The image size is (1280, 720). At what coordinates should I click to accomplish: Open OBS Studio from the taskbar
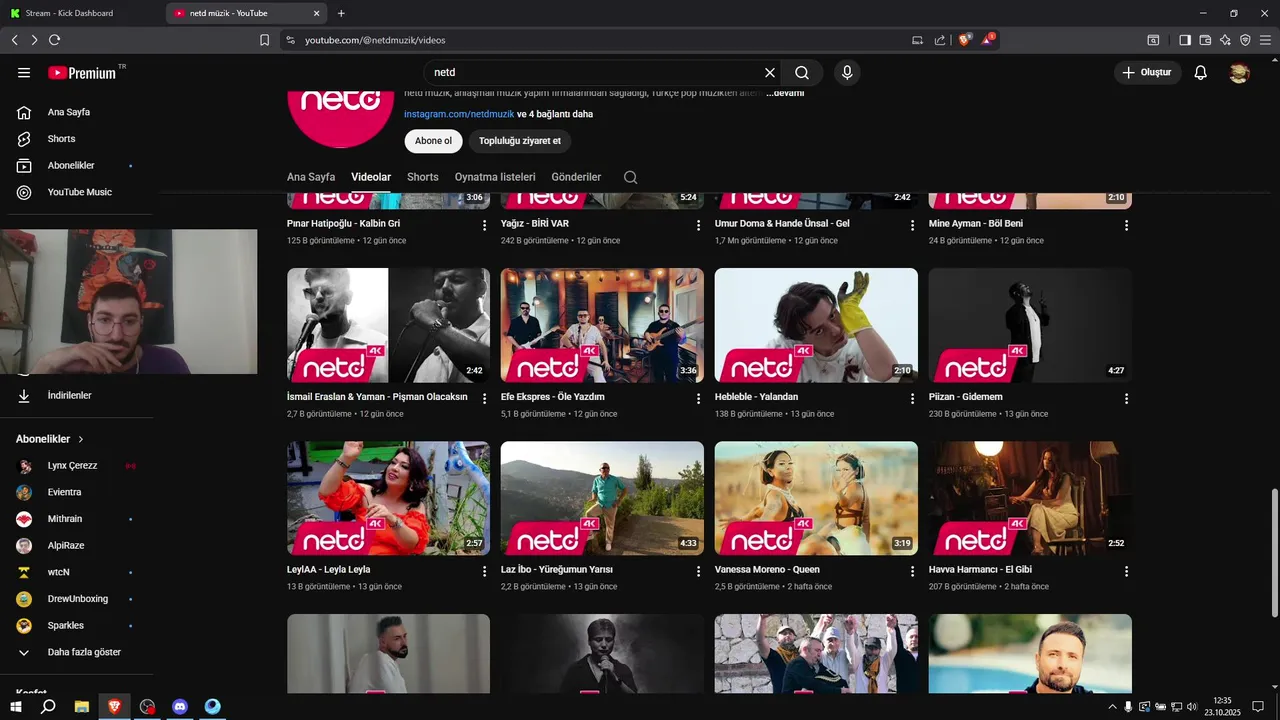pos(148,707)
